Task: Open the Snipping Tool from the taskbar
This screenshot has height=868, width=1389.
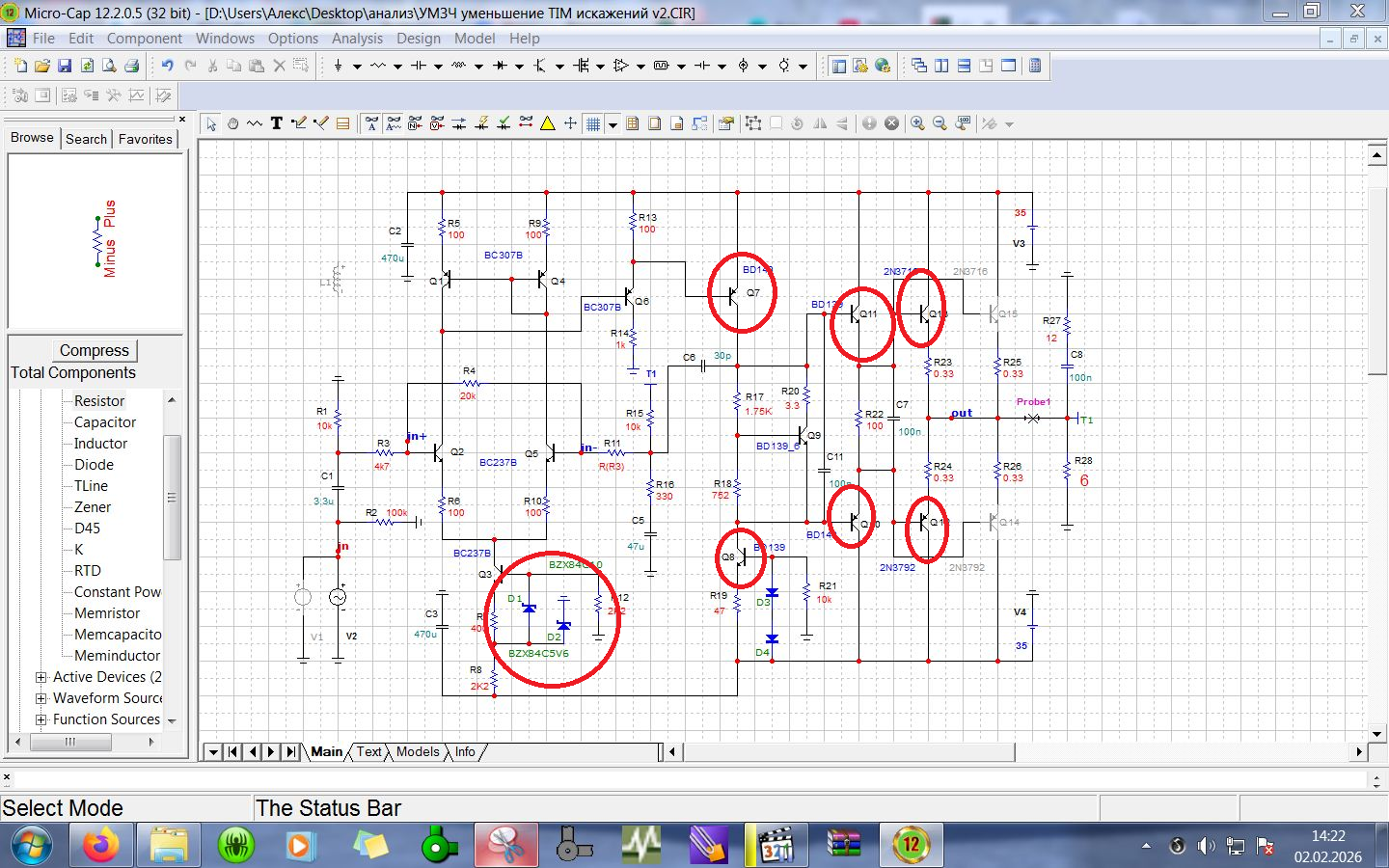Action: [505, 846]
